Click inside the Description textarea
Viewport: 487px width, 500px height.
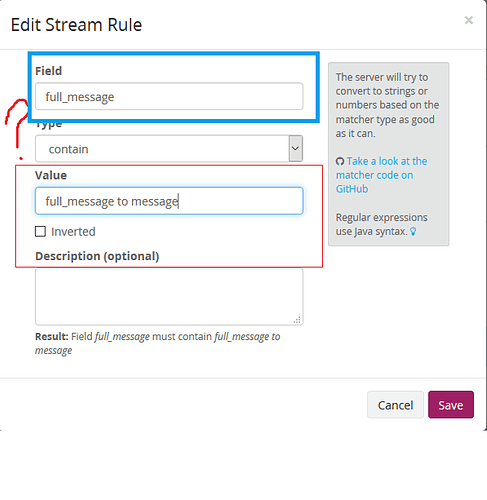pos(169,297)
